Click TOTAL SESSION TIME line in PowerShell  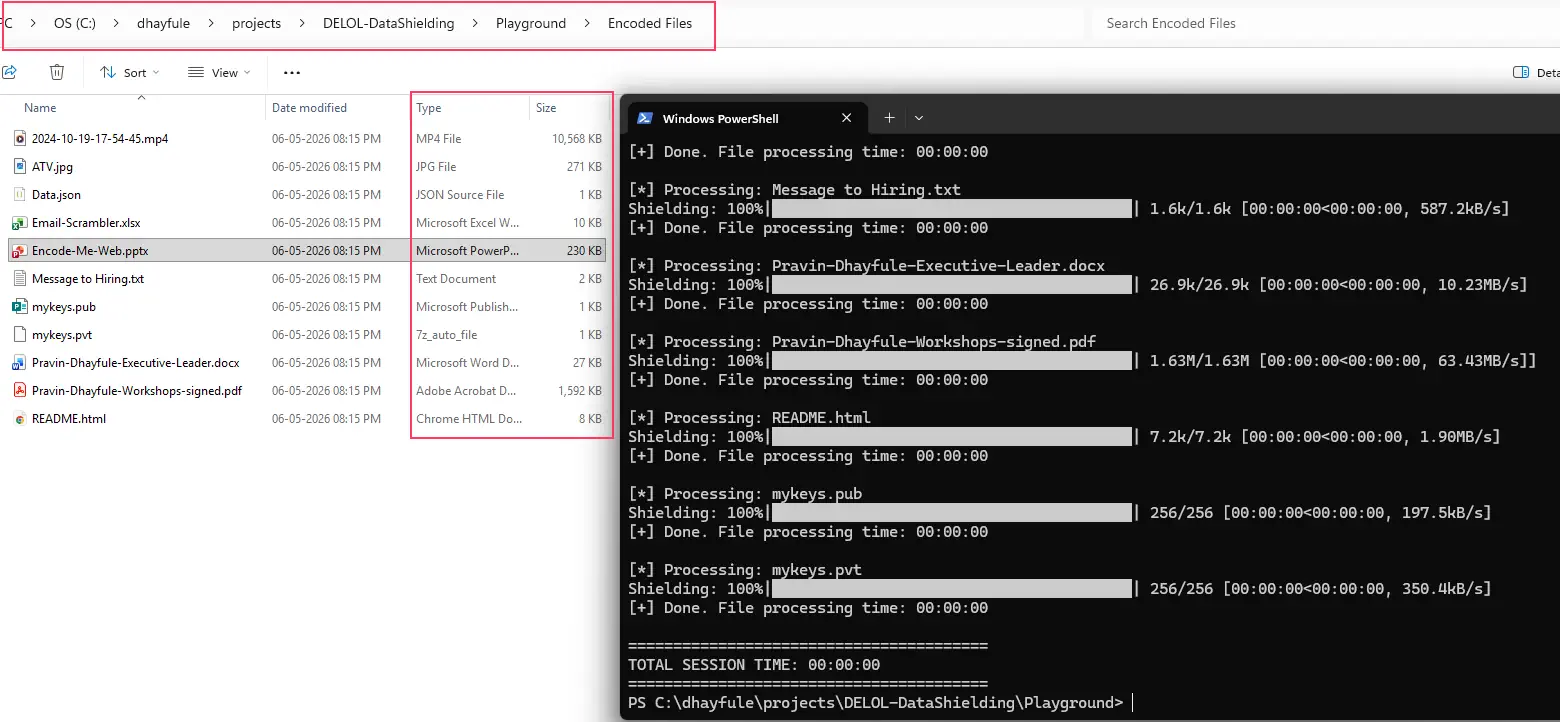pos(754,665)
